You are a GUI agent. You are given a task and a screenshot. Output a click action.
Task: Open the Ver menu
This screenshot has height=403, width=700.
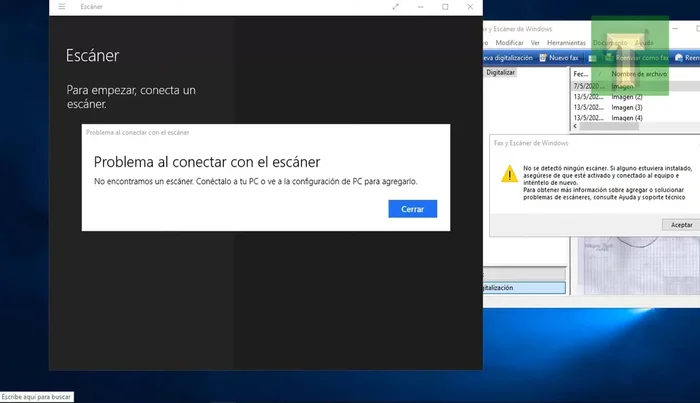coord(535,43)
